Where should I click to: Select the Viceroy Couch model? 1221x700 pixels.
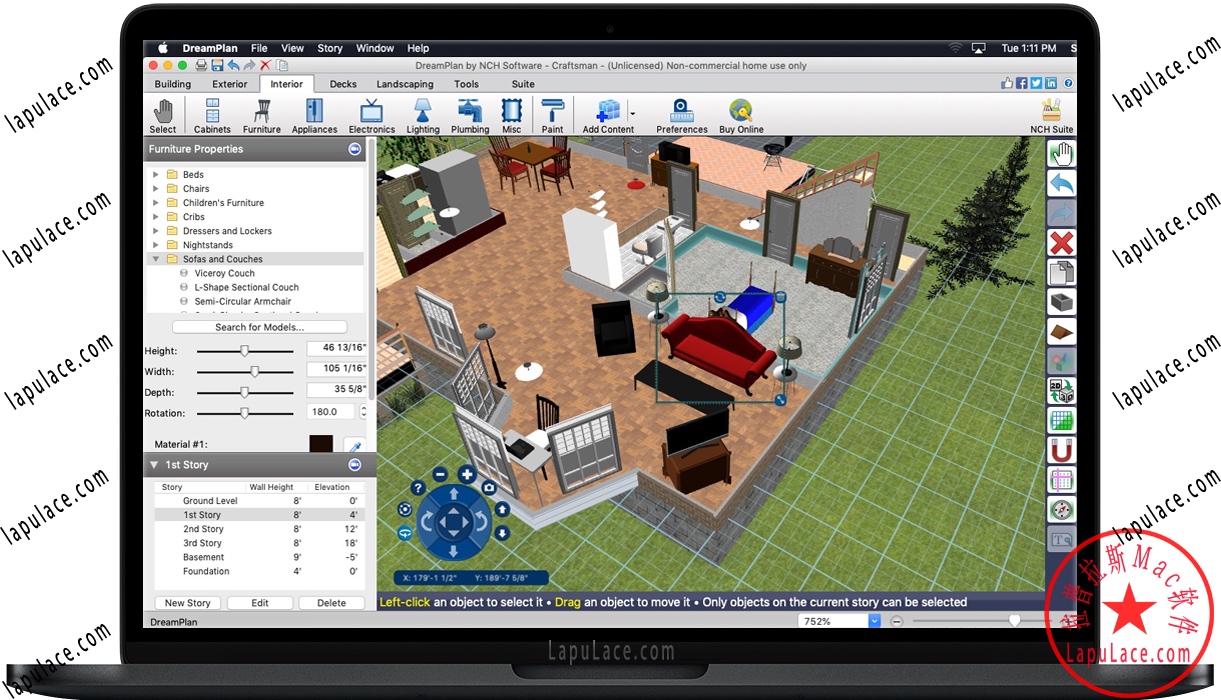click(x=225, y=273)
